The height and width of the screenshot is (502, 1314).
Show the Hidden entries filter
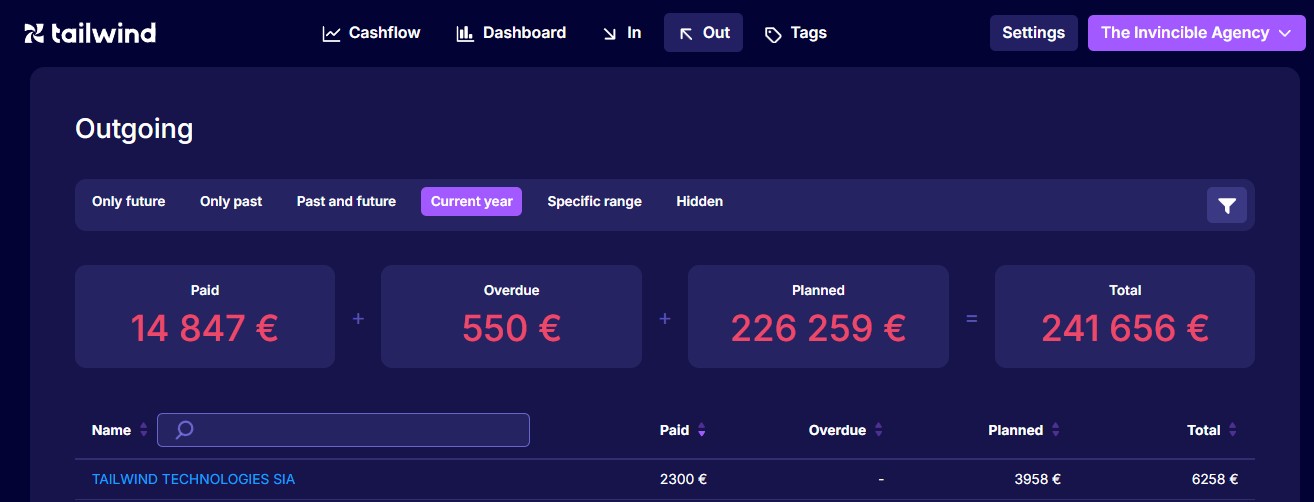699,201
